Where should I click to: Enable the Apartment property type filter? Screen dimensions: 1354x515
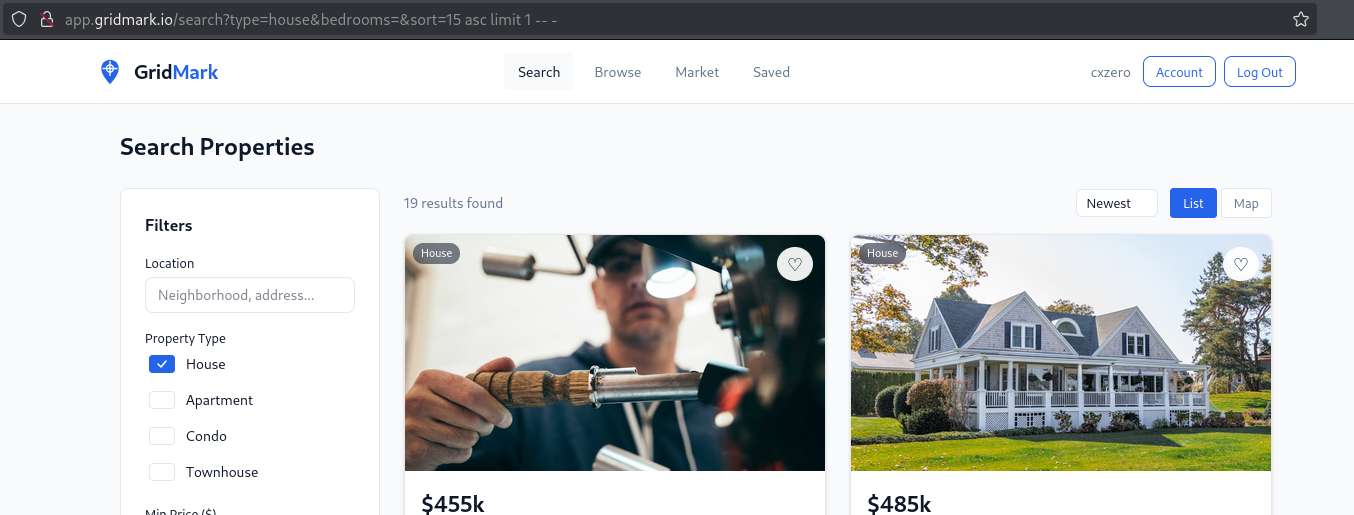[x=162, y=400]
